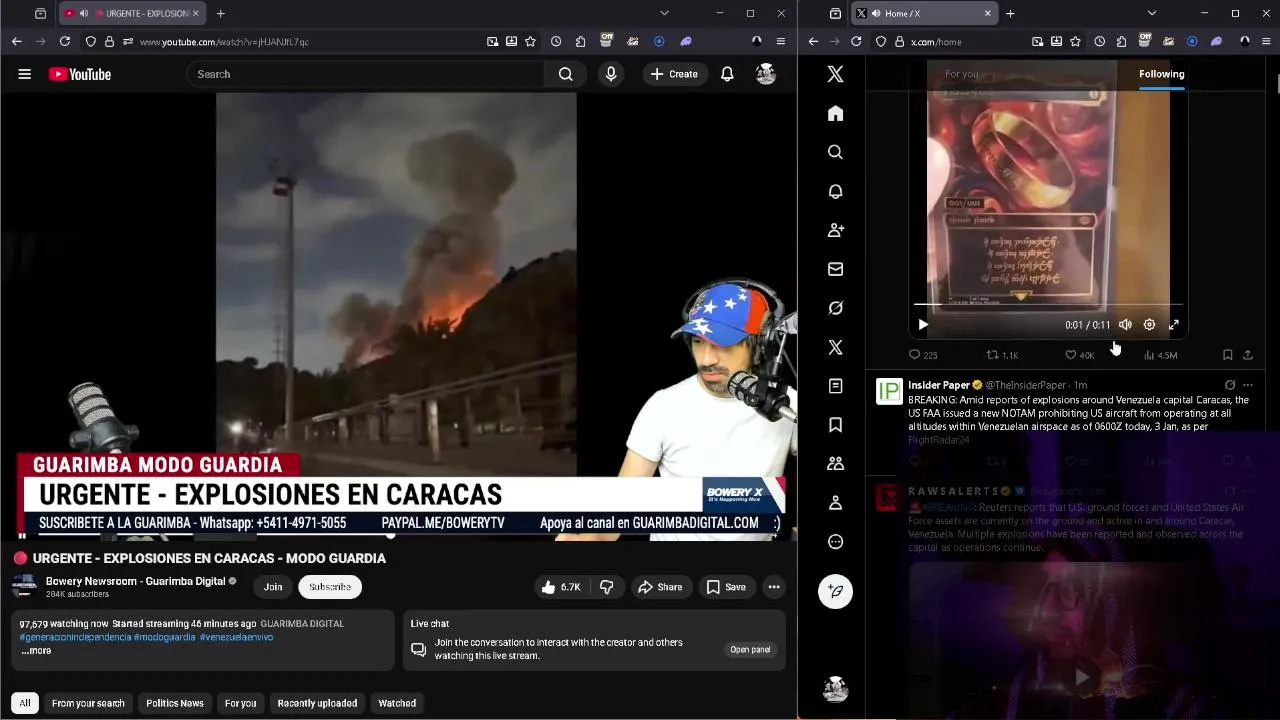The height and width of the screenshot is (720, 1280).
Task: Switch to the Following tab on X
Action: point(1161,74)
